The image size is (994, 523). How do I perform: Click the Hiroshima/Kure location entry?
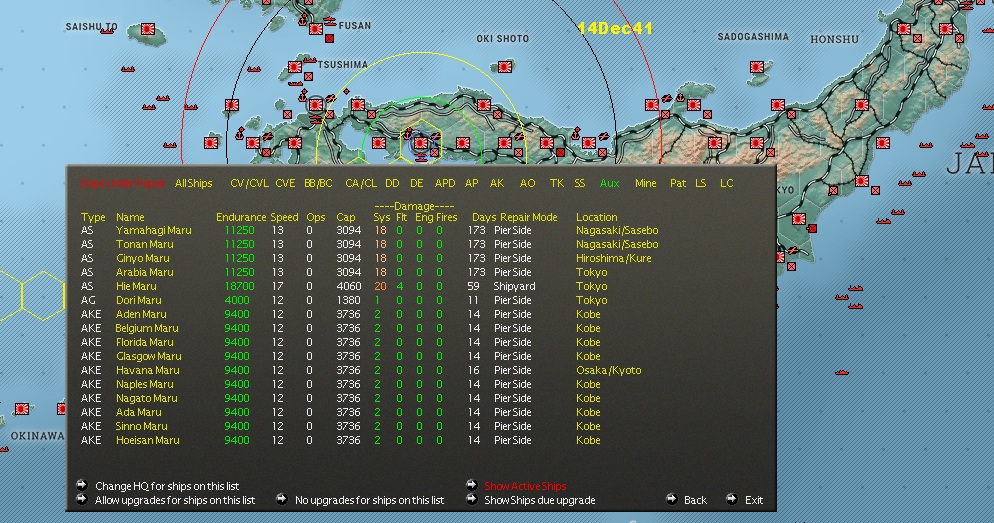[x=614, y=259]
